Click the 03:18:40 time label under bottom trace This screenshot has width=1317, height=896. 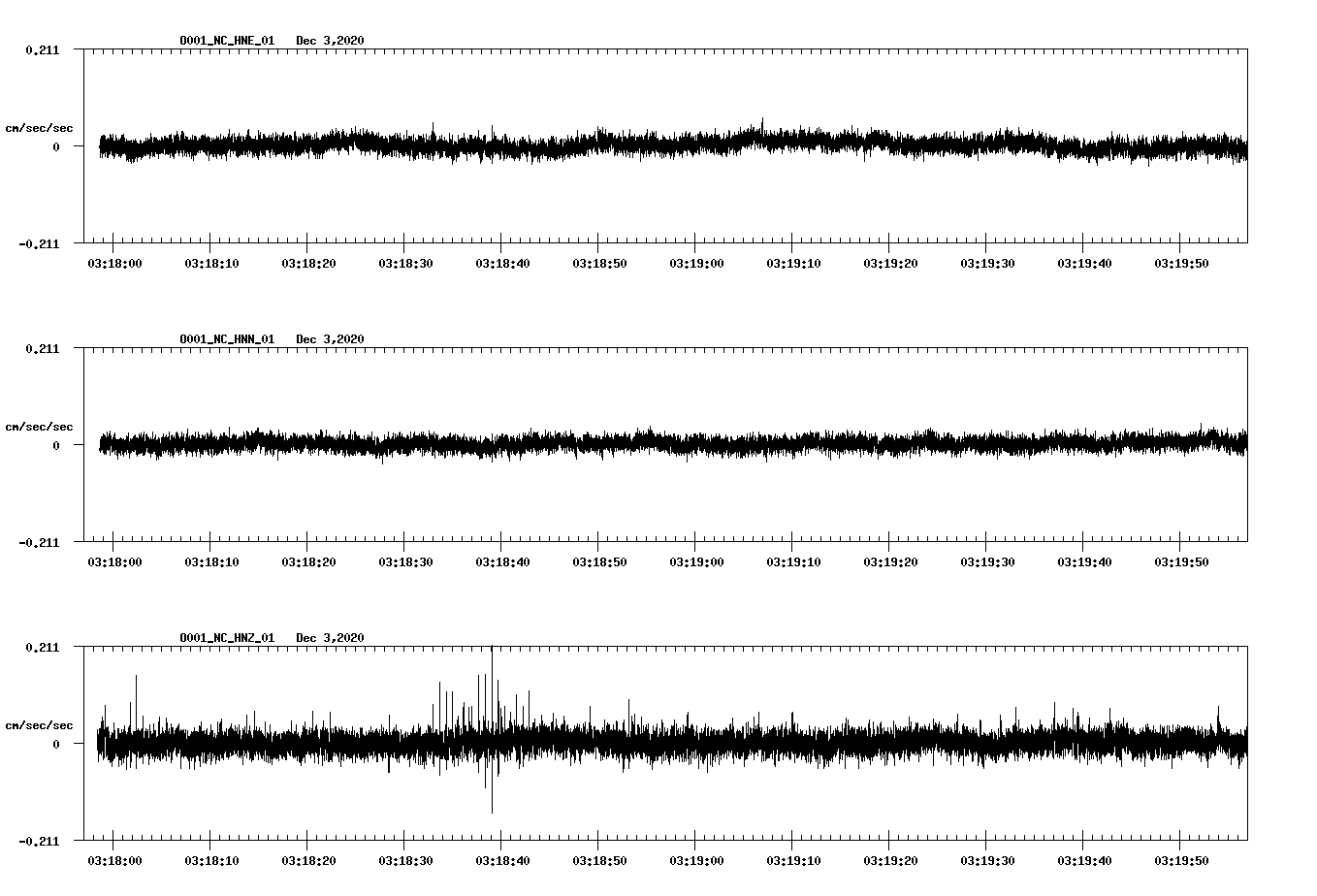(502, 858)
